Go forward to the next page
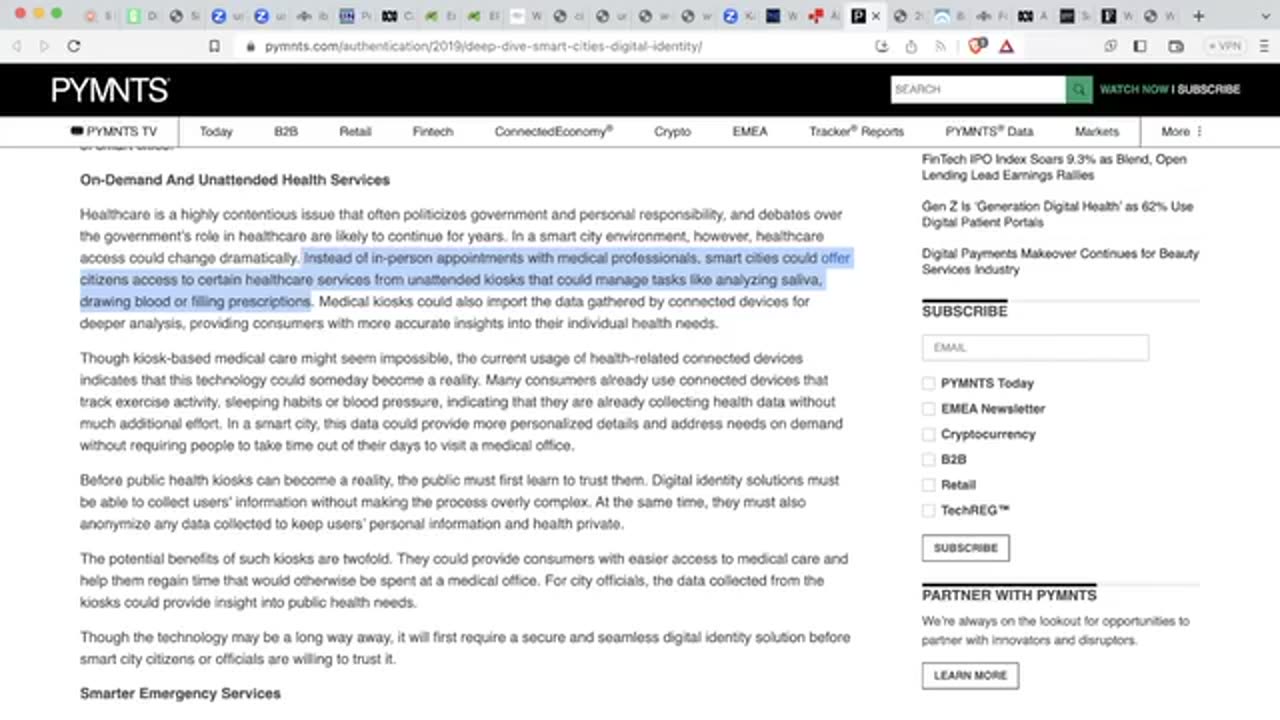This screenshot has width=1280, height=720. point(45,46)
